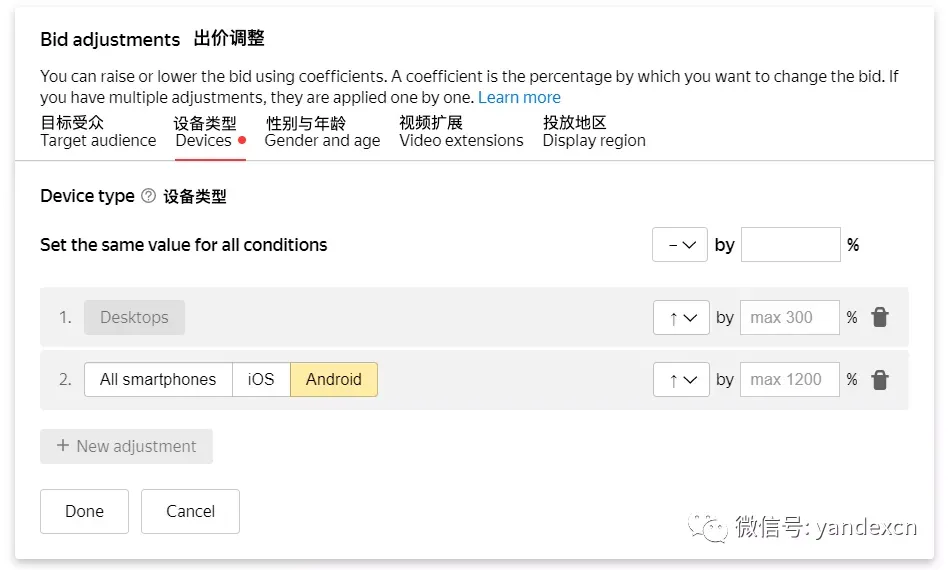Image resolution: width=948 pixels, height=570 pixels.
Task: Open the smartphones row direction dropdown
Action: click(x=681, y=380)
